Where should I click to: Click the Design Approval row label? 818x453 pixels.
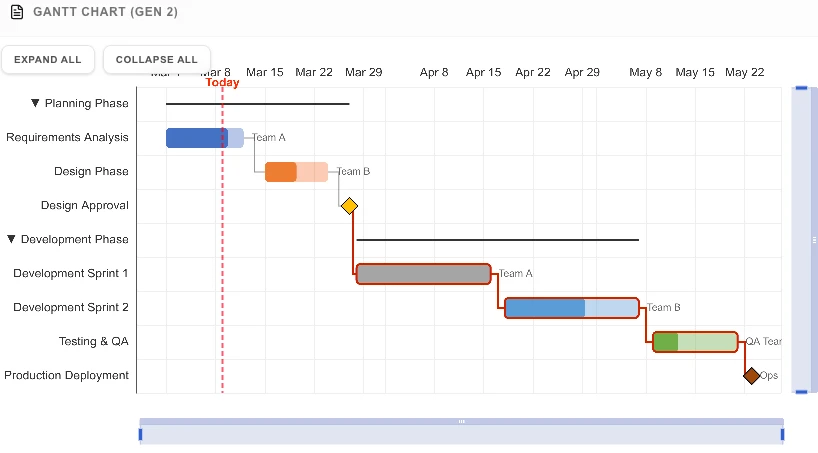84,206
